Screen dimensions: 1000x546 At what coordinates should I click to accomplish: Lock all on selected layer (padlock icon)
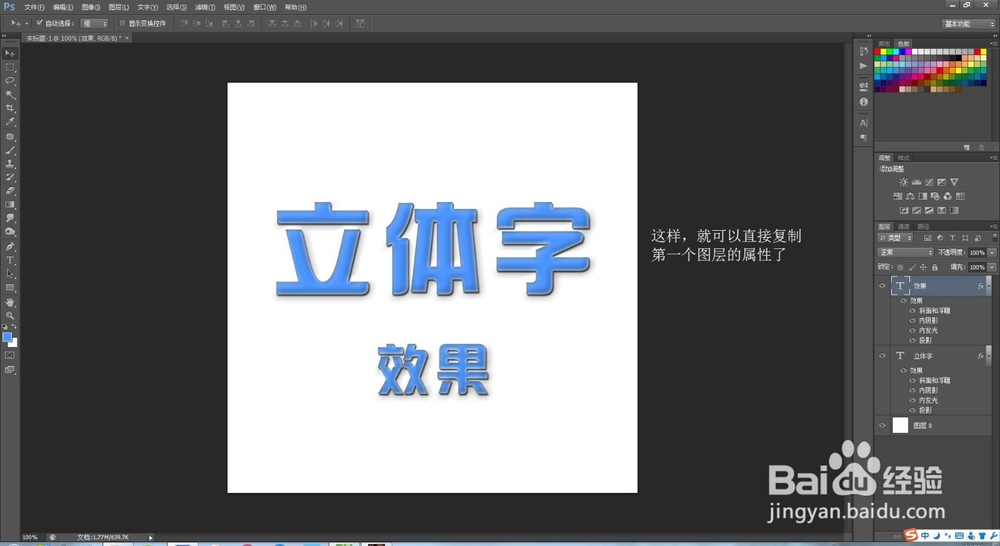pyautogui.click(x=935, y=267)
